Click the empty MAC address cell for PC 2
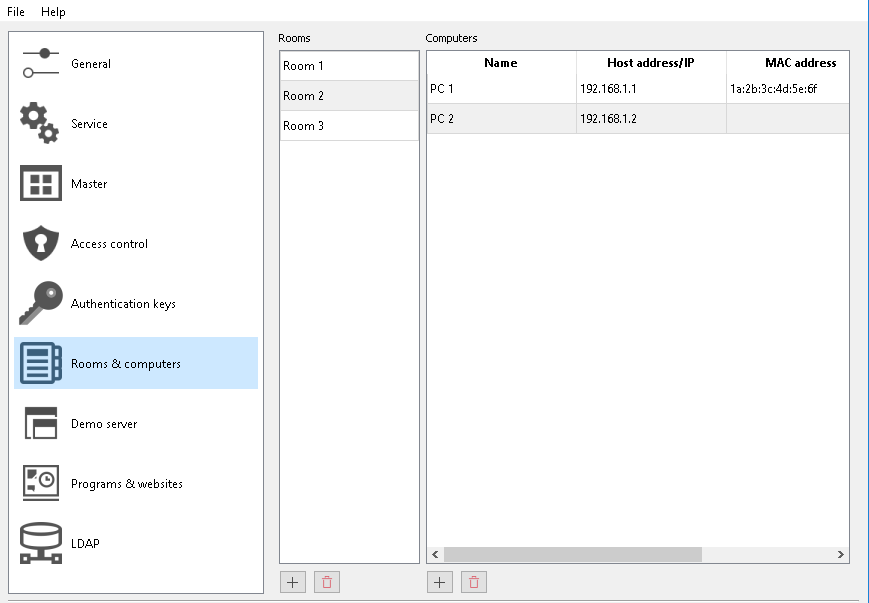This screenshot has width=869, height=603. tap(788, 119)
